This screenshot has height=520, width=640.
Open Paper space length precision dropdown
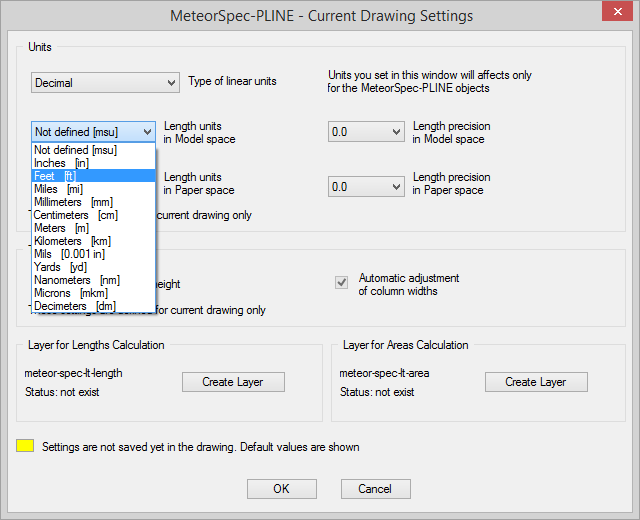(x=366, y=187)
